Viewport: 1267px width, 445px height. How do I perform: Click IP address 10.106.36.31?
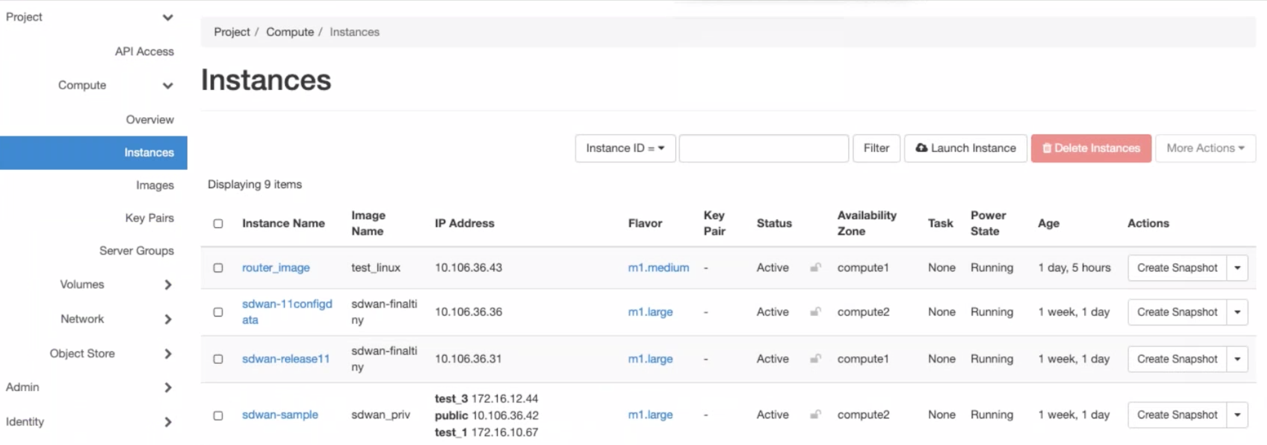pyautogui.click(x=468, y=359)
